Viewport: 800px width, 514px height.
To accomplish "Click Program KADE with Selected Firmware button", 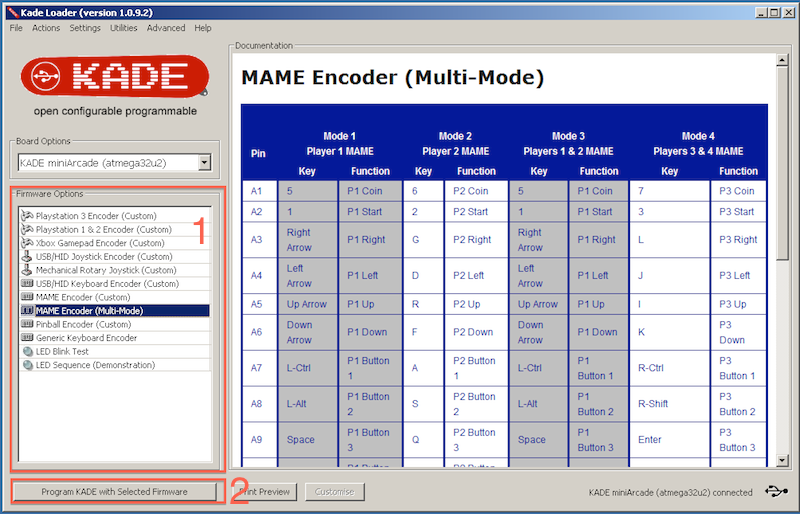I will tap(114, 492).
